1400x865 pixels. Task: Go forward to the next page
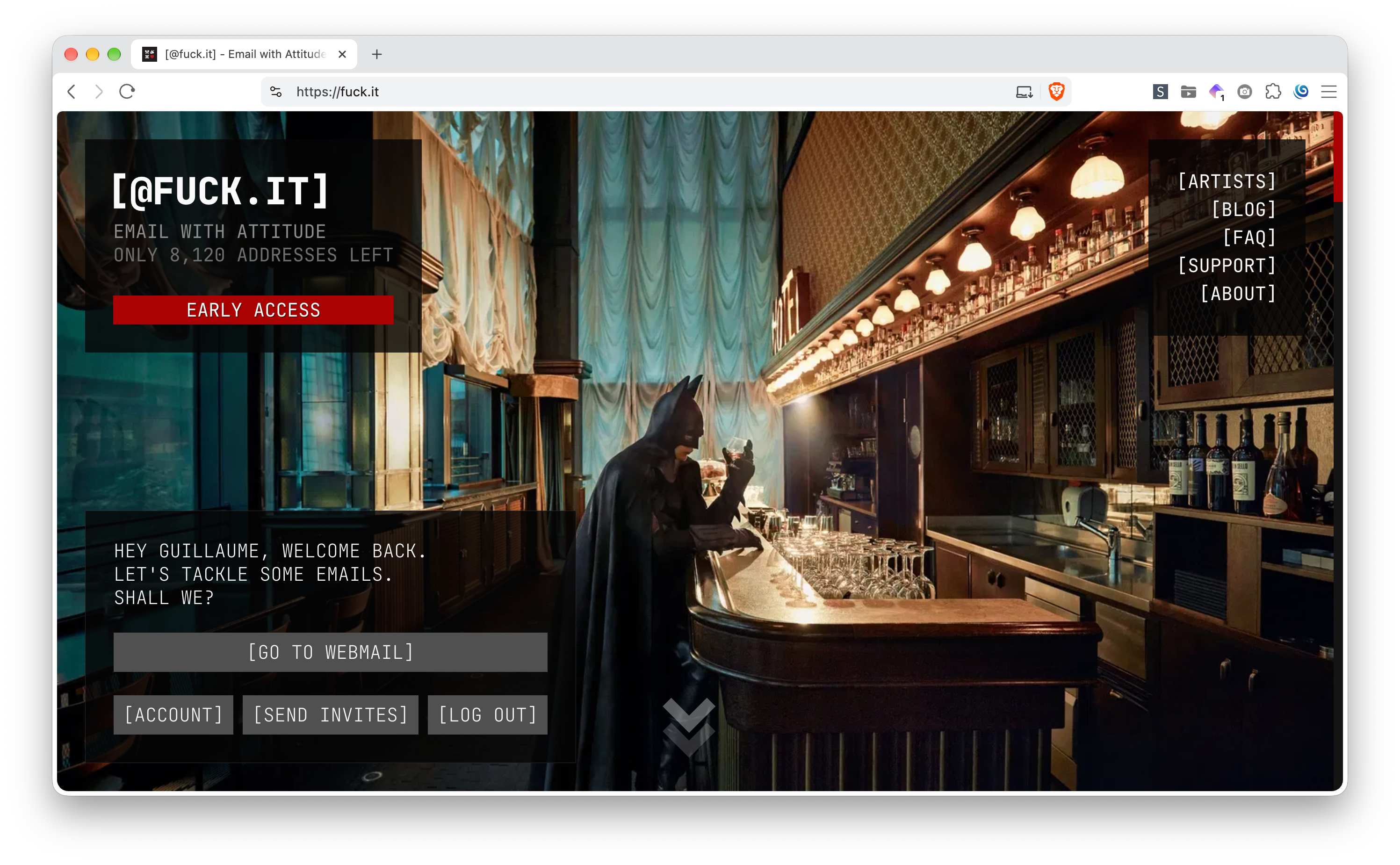coord(99,92)
